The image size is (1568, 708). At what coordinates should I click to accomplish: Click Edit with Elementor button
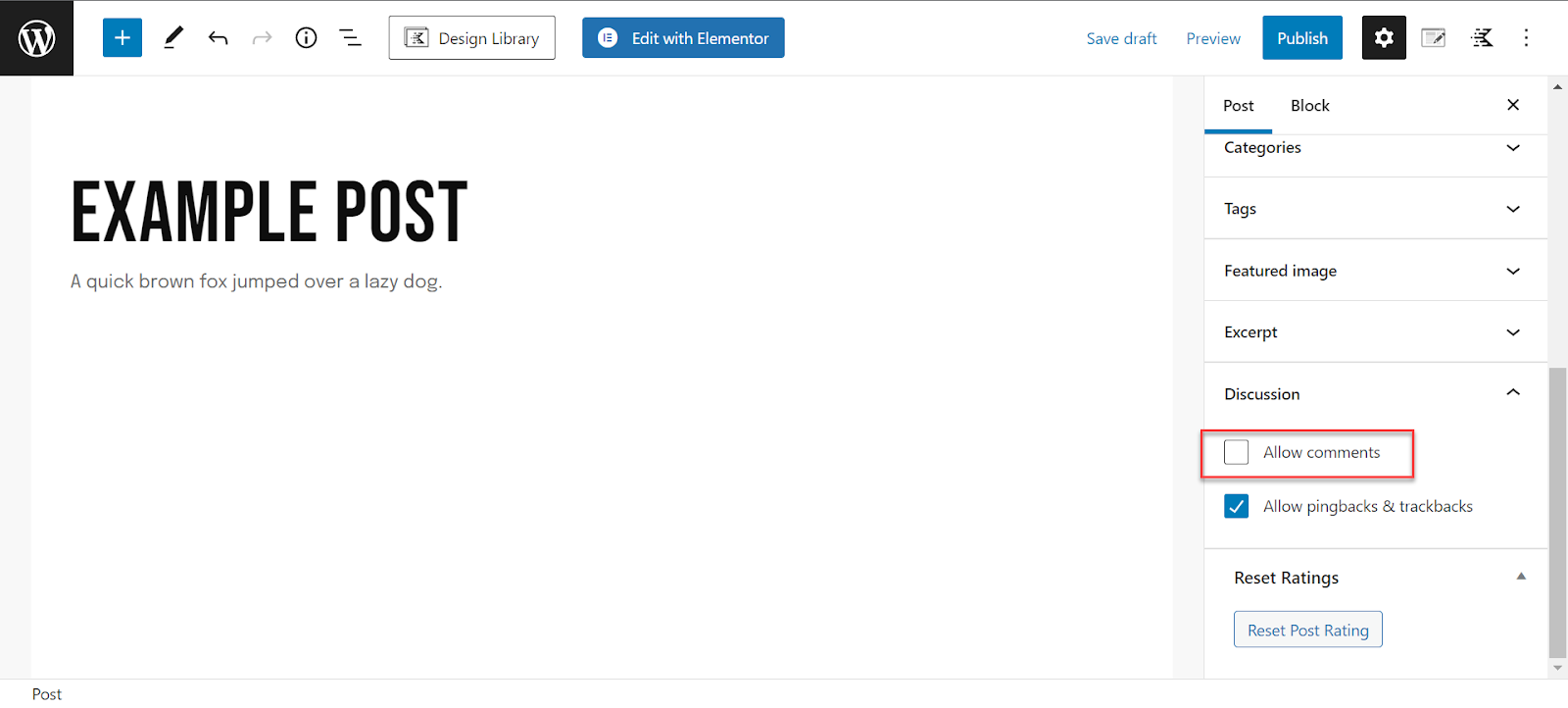(x=683, y=38)
